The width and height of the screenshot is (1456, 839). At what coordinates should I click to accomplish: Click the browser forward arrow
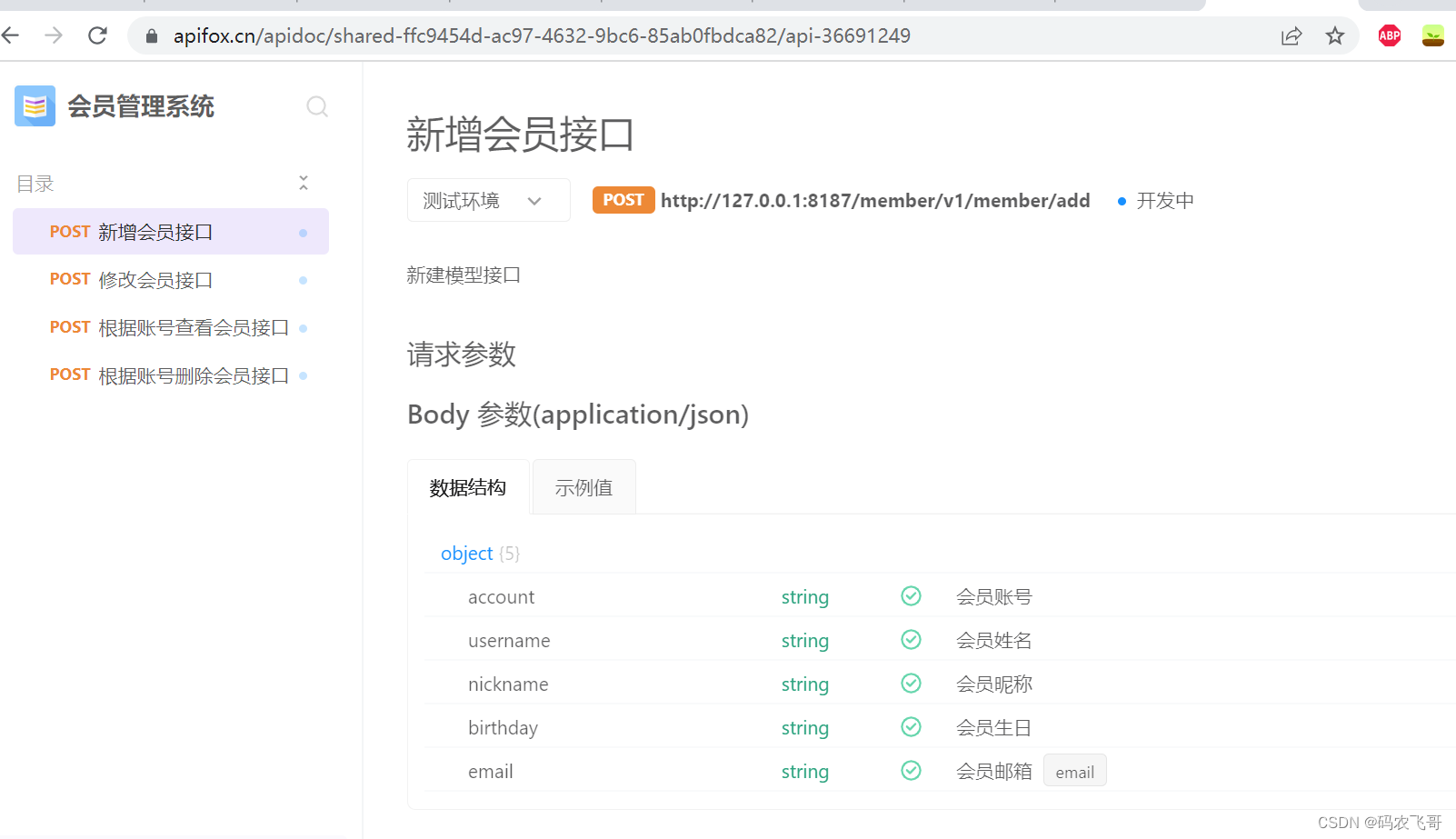54,35
